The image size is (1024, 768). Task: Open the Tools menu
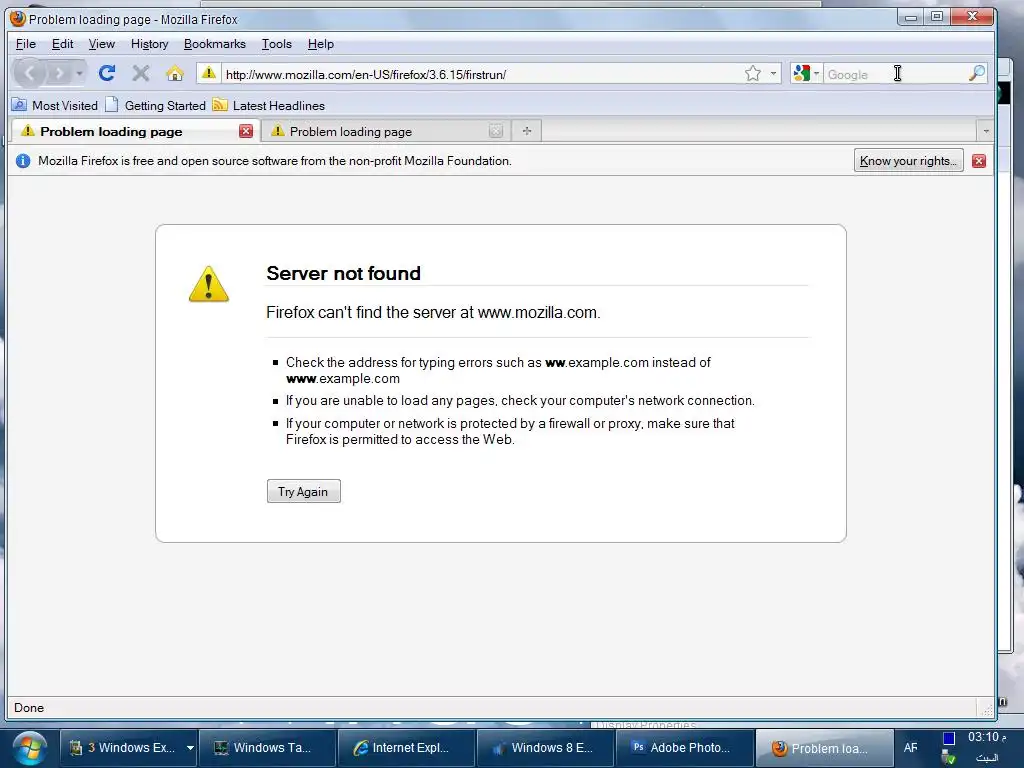[x=276, y=44]
